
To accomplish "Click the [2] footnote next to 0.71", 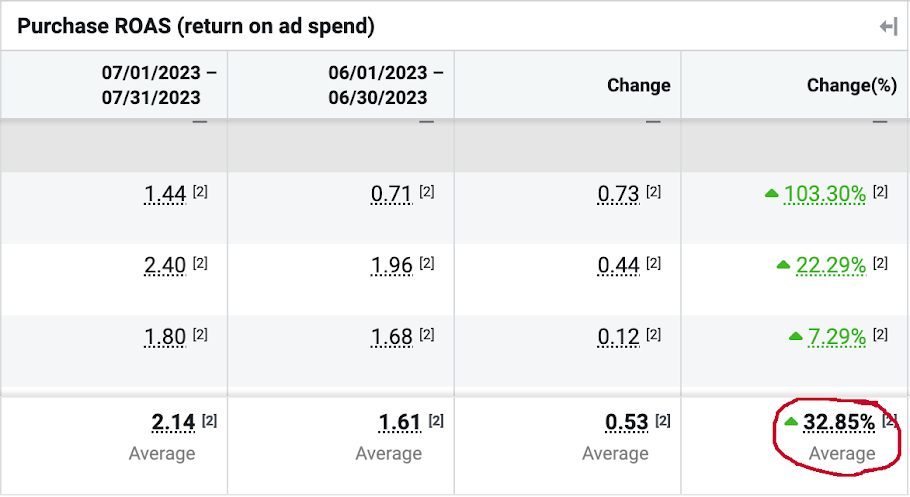I will click(427, 191).
